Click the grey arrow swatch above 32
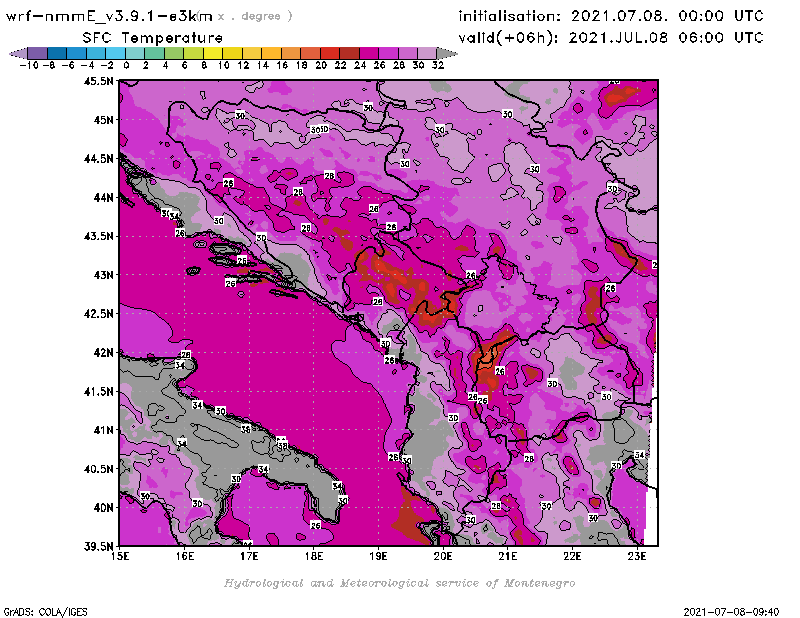The width and height of the screenshot is (800, 618). (x=446, y=54)
